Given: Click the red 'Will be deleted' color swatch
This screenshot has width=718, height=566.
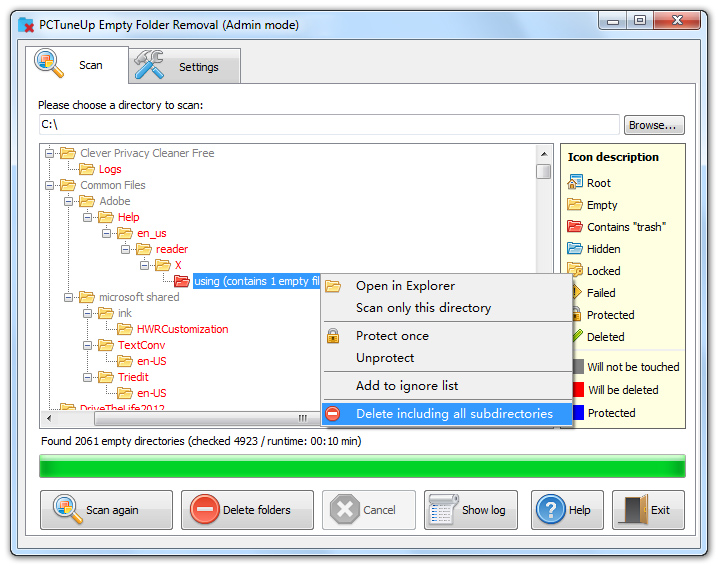Looking at the screenshot, I should (578, 390).
